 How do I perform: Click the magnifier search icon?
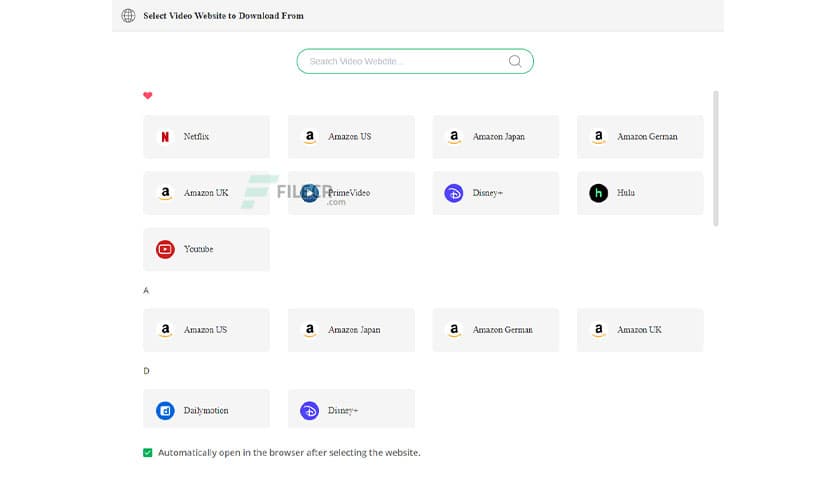(x=515, y=61)
